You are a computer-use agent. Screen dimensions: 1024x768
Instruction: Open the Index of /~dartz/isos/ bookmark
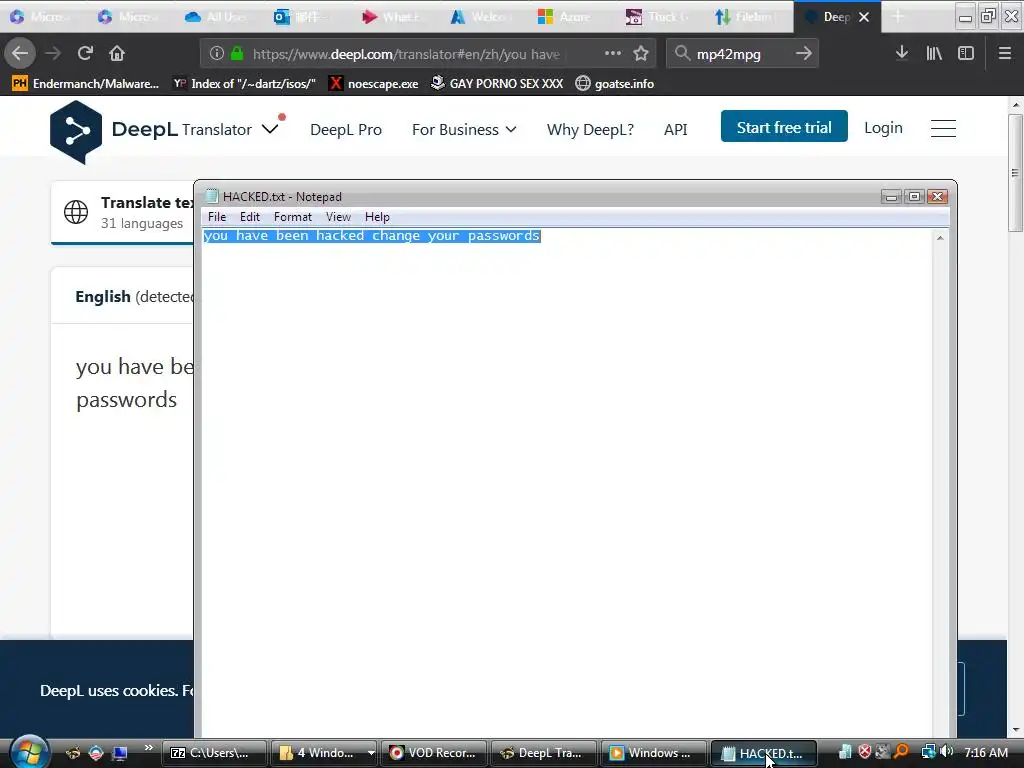point(244,84)
